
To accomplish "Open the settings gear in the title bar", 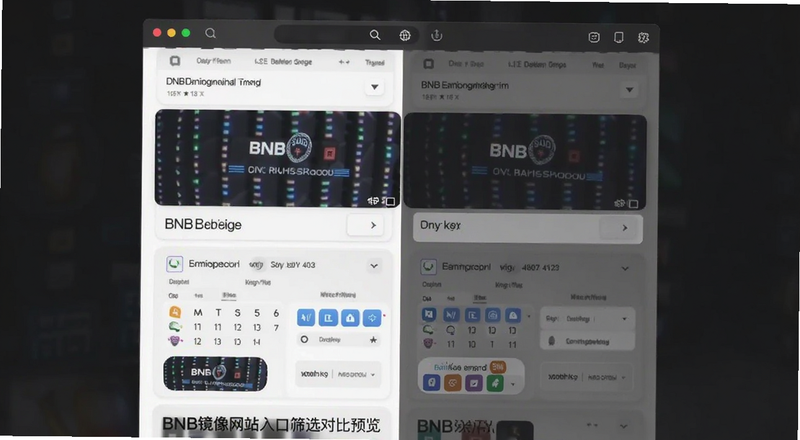I will point(643,37).
